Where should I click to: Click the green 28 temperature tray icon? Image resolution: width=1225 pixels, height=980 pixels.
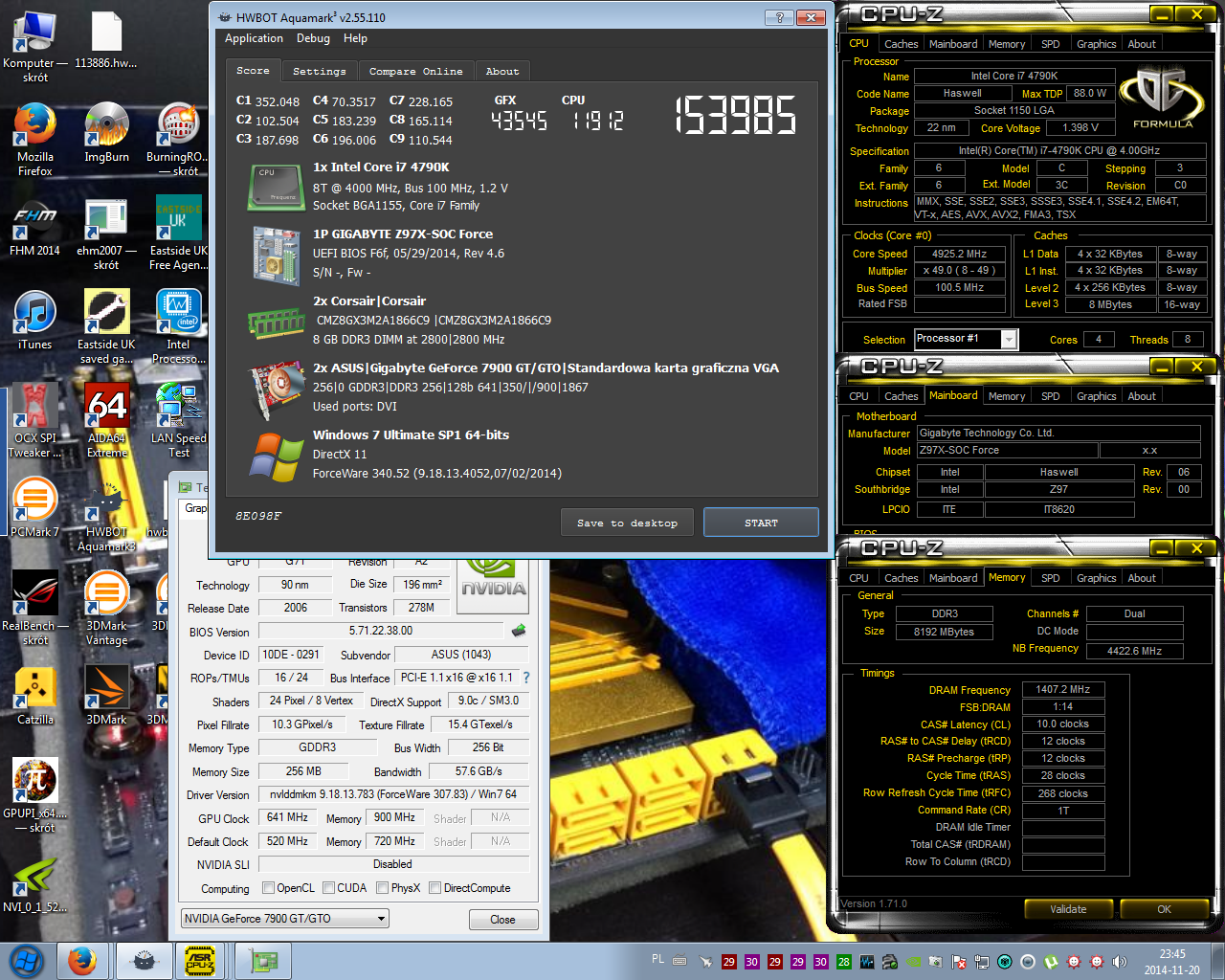click(x=843, y=962)
